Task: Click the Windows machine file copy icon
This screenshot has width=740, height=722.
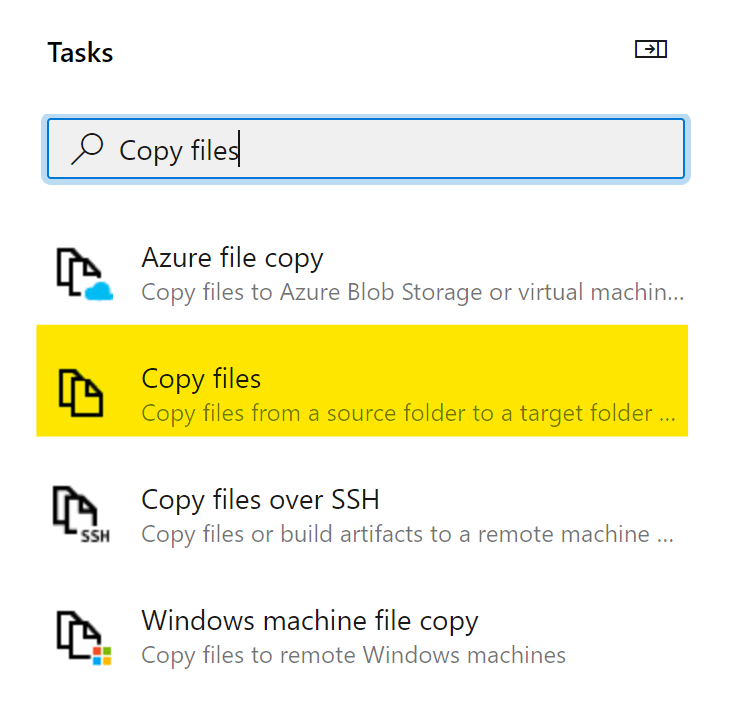Action: point(80,638)
